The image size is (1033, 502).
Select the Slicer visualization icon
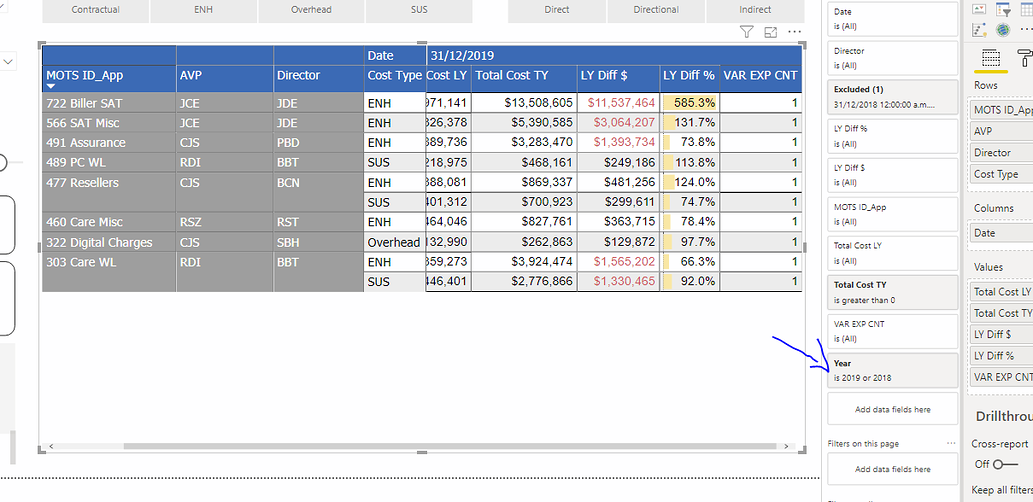click(x=1003, y=9)
